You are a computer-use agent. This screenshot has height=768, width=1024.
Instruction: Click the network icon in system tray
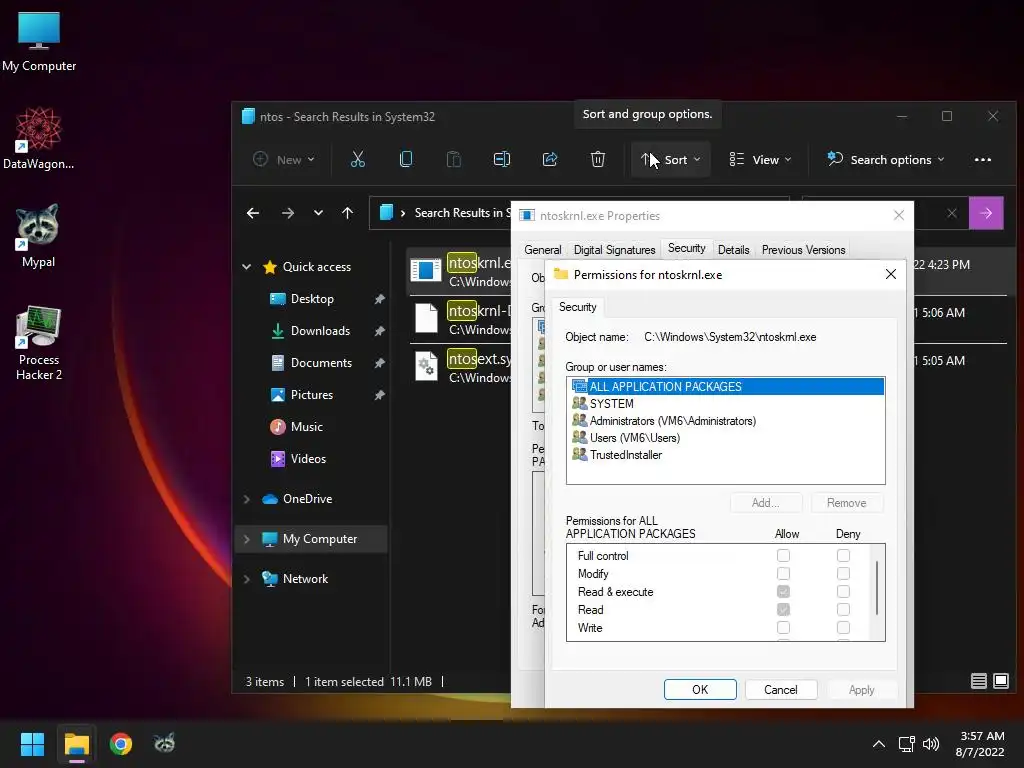pyautogui.click(x=906, y=744)
